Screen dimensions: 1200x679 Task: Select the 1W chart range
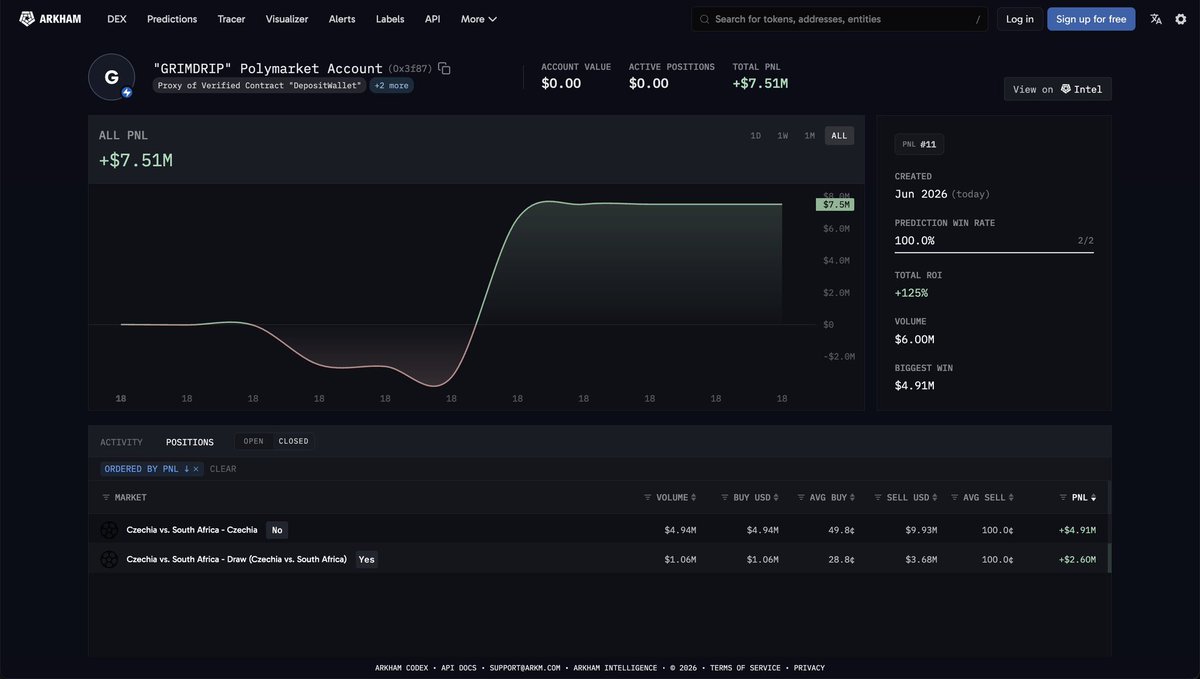coord(783,136)
